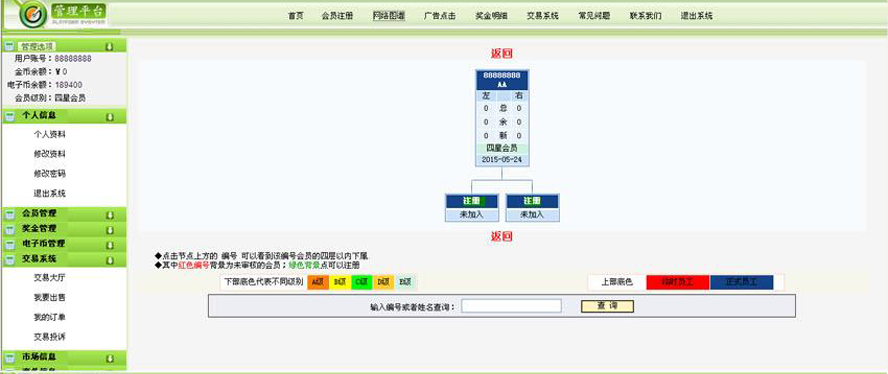
Task: Collapse 管理选项 with its arrow
Action: point(110,46)
